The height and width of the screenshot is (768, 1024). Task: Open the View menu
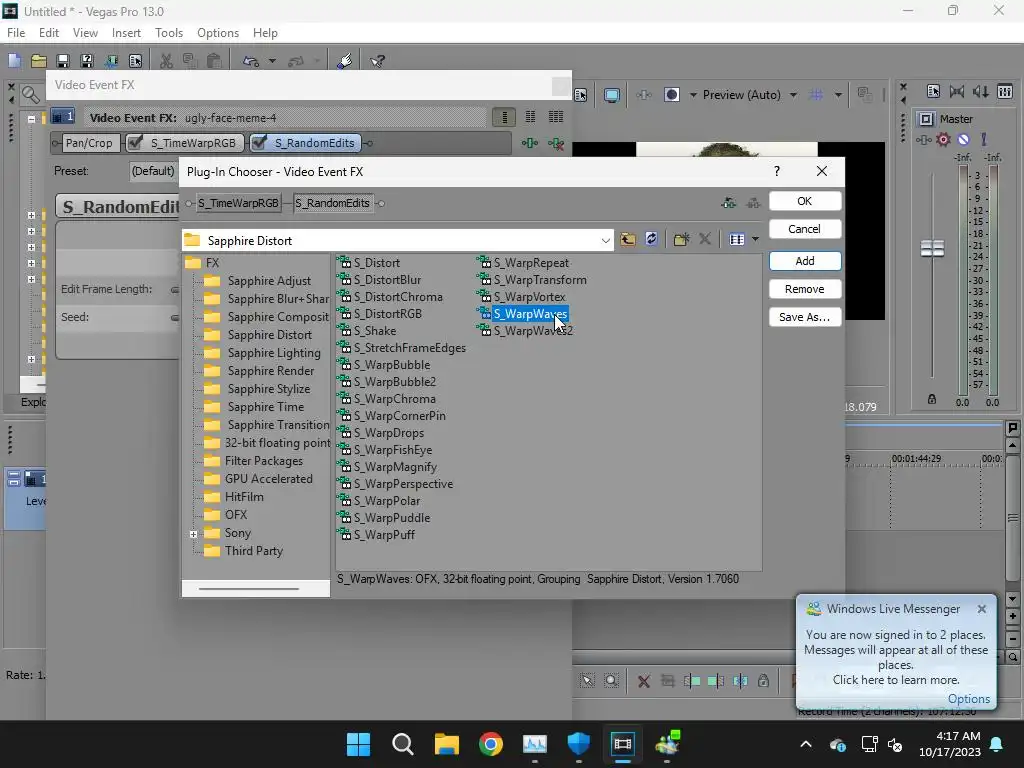point(85,33)
